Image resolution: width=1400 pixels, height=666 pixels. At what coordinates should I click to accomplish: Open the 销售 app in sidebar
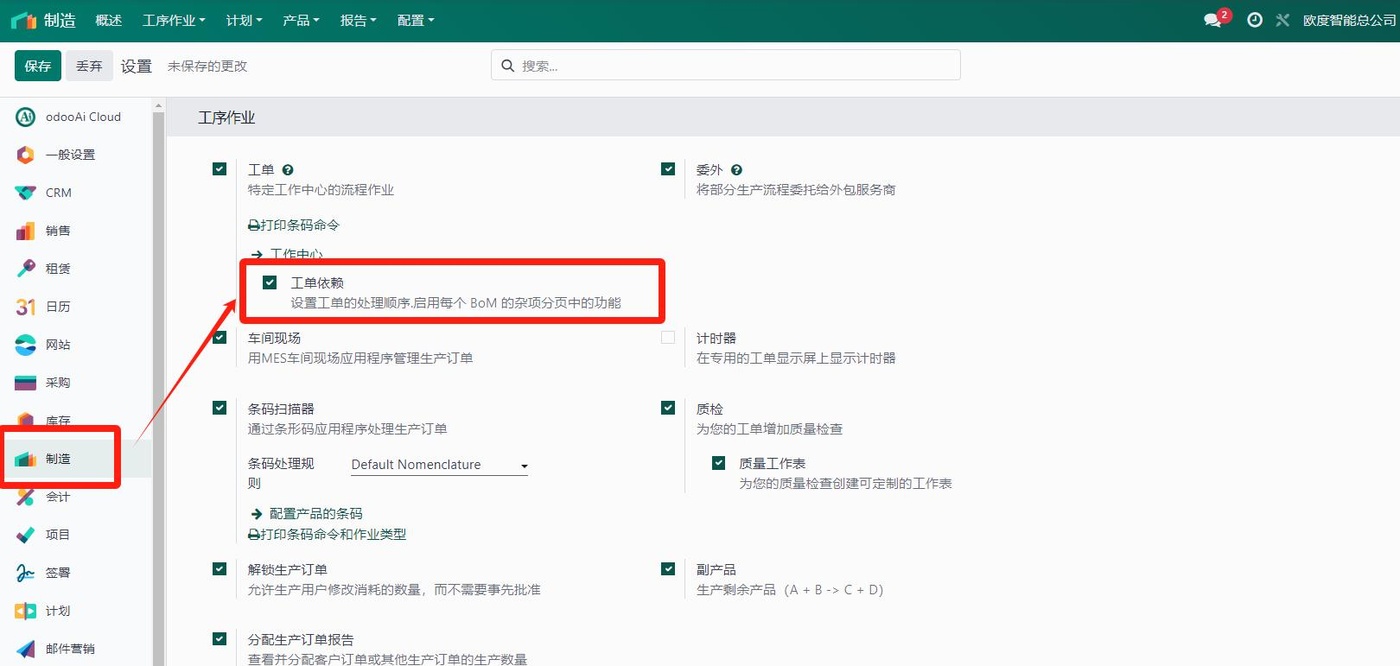58,230
